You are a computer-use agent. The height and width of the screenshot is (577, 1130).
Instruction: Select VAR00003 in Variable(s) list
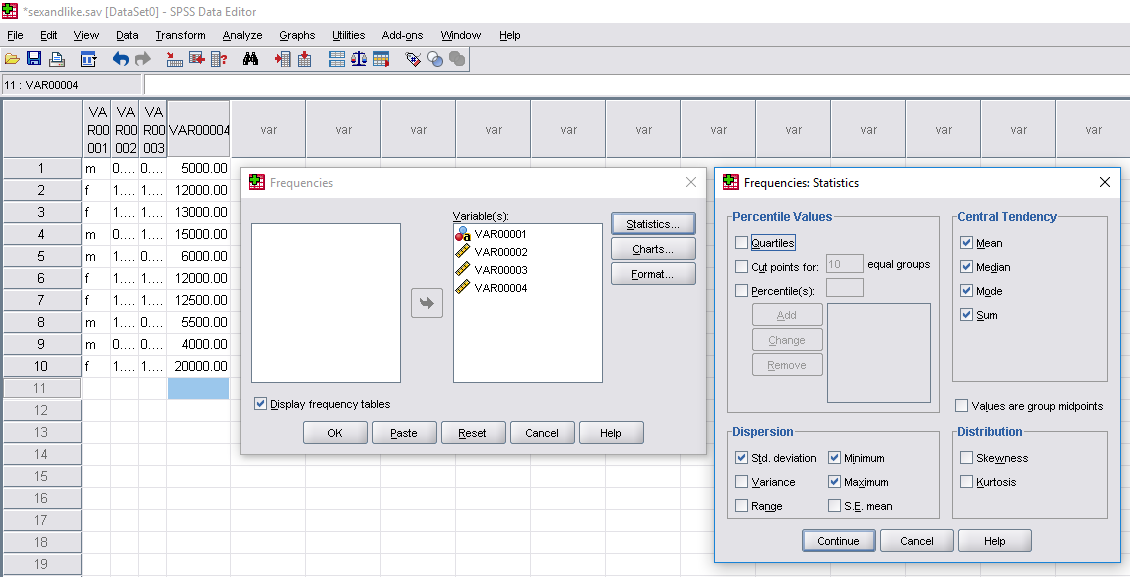500,270
